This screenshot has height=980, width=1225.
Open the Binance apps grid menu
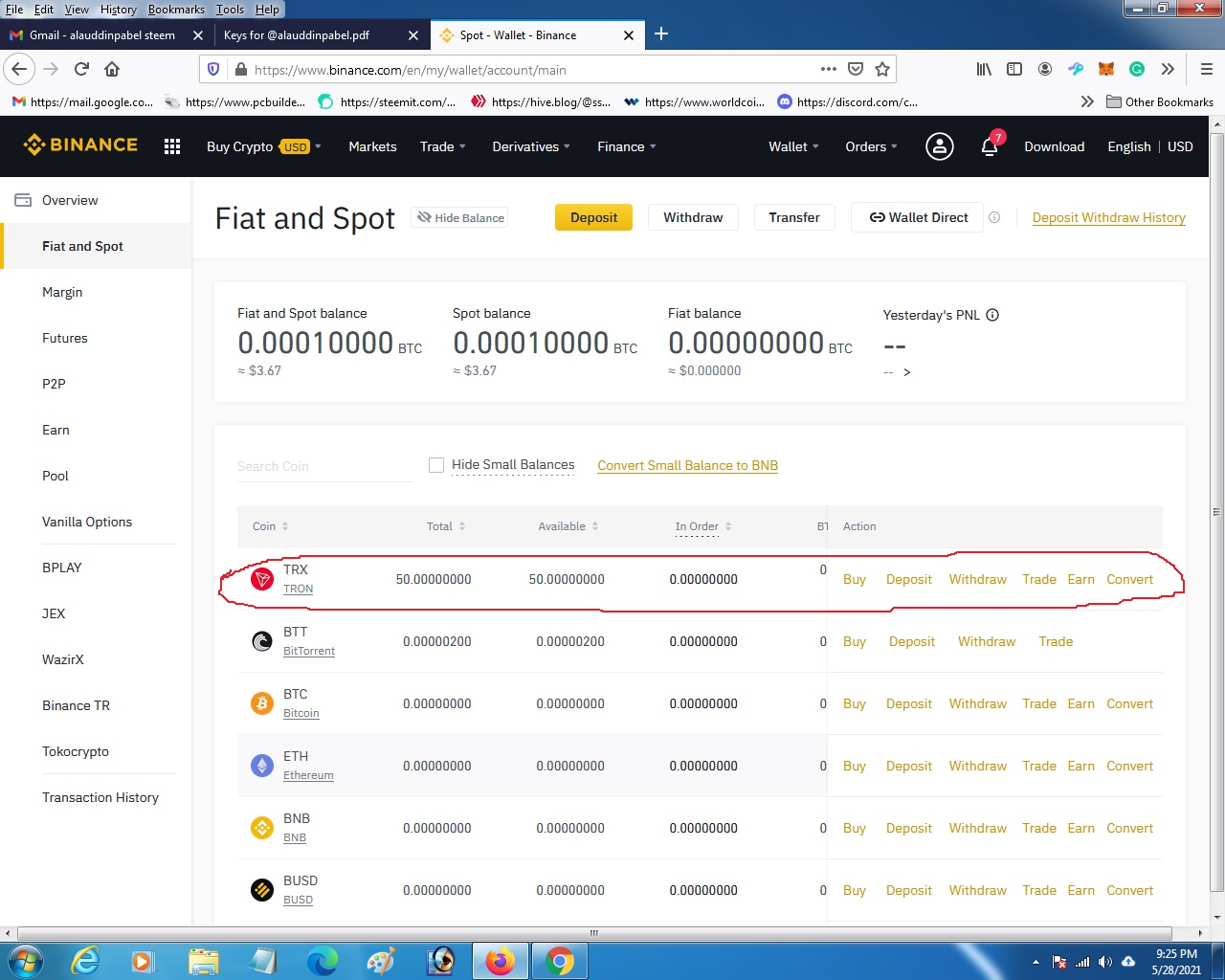(x=172, y=146)
